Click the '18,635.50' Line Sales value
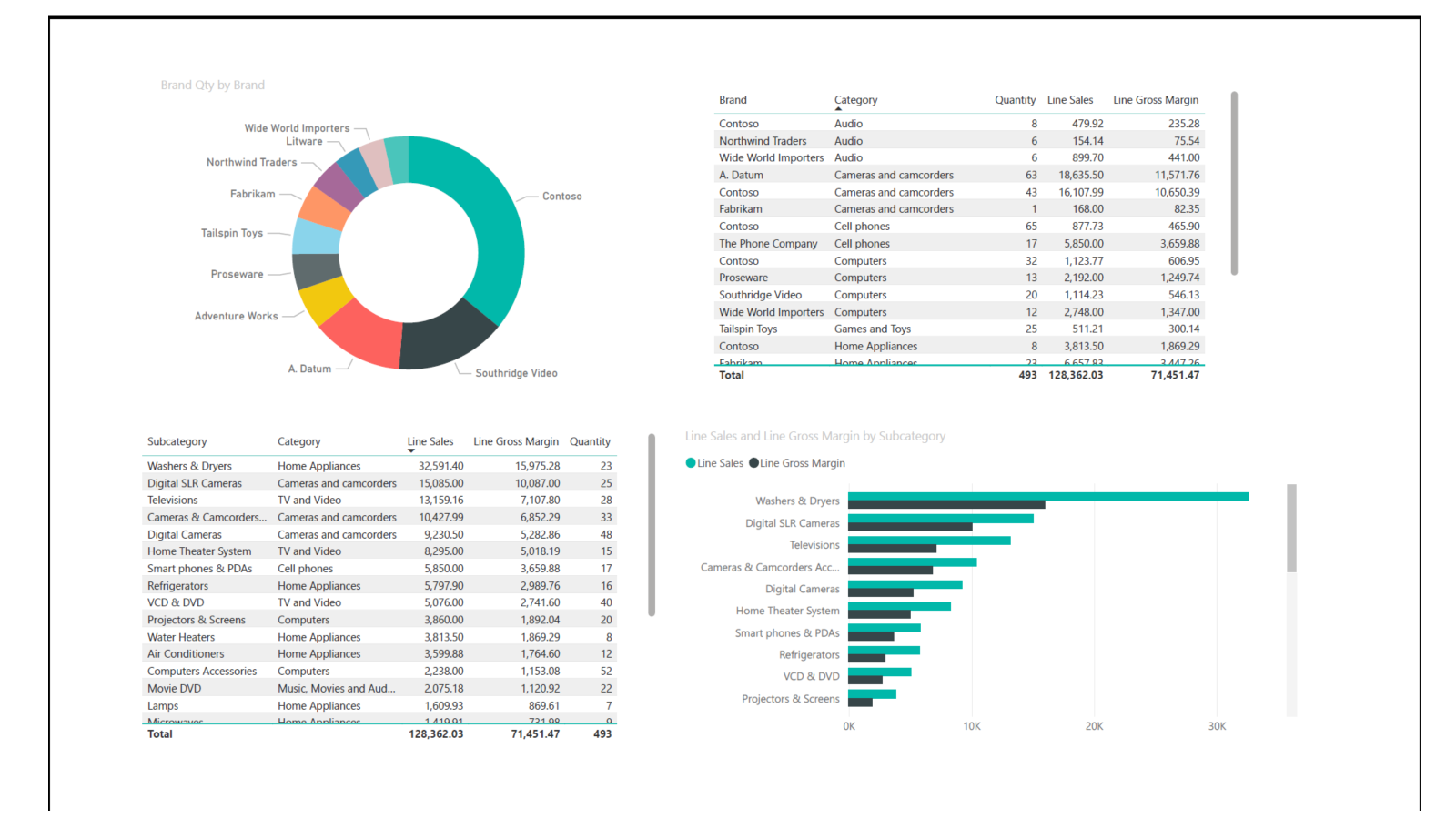This screenshot has height=819, width=1456. coord(1081,176)
